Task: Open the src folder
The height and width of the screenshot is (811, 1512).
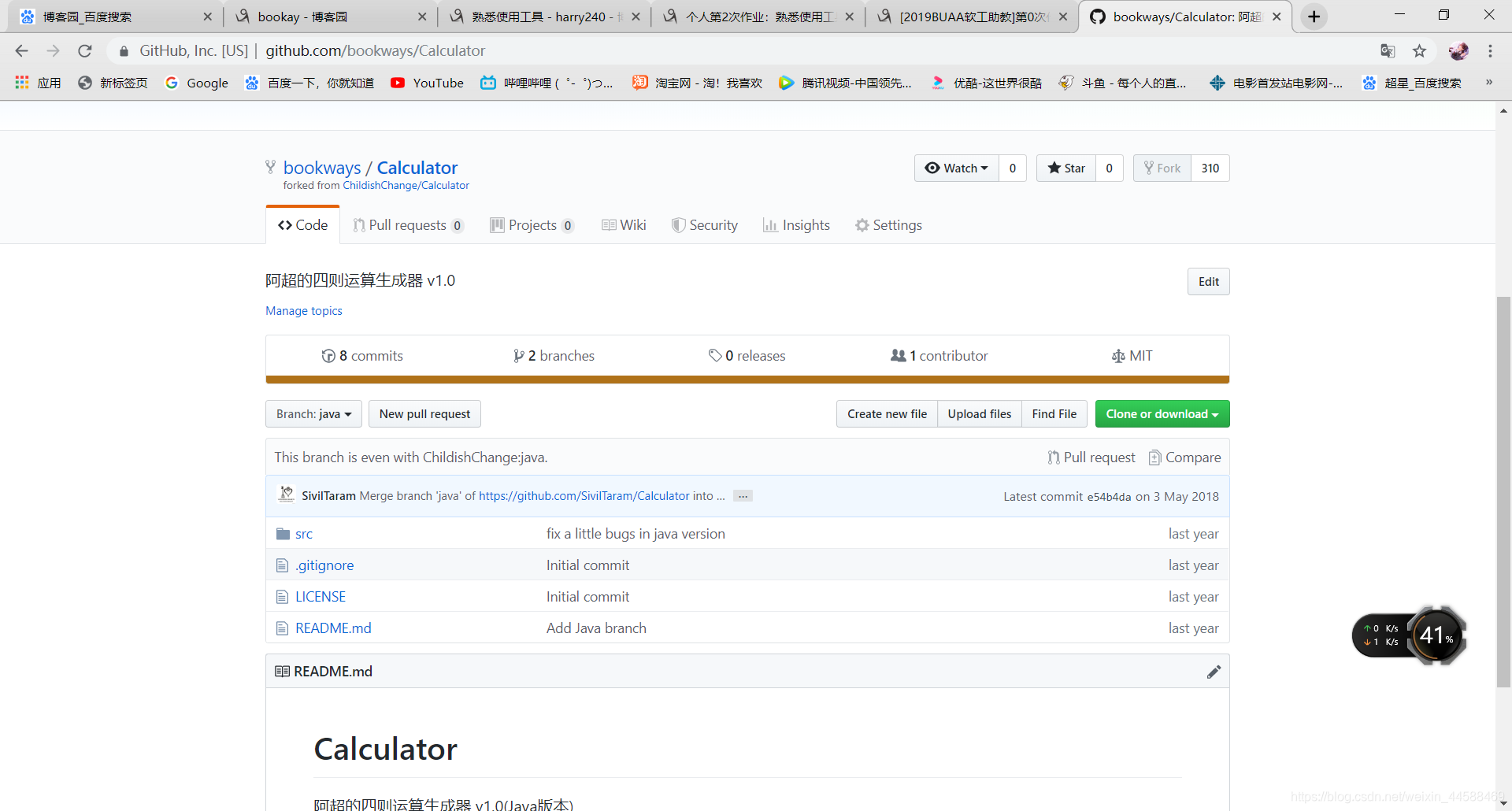Action: point(304,534)
